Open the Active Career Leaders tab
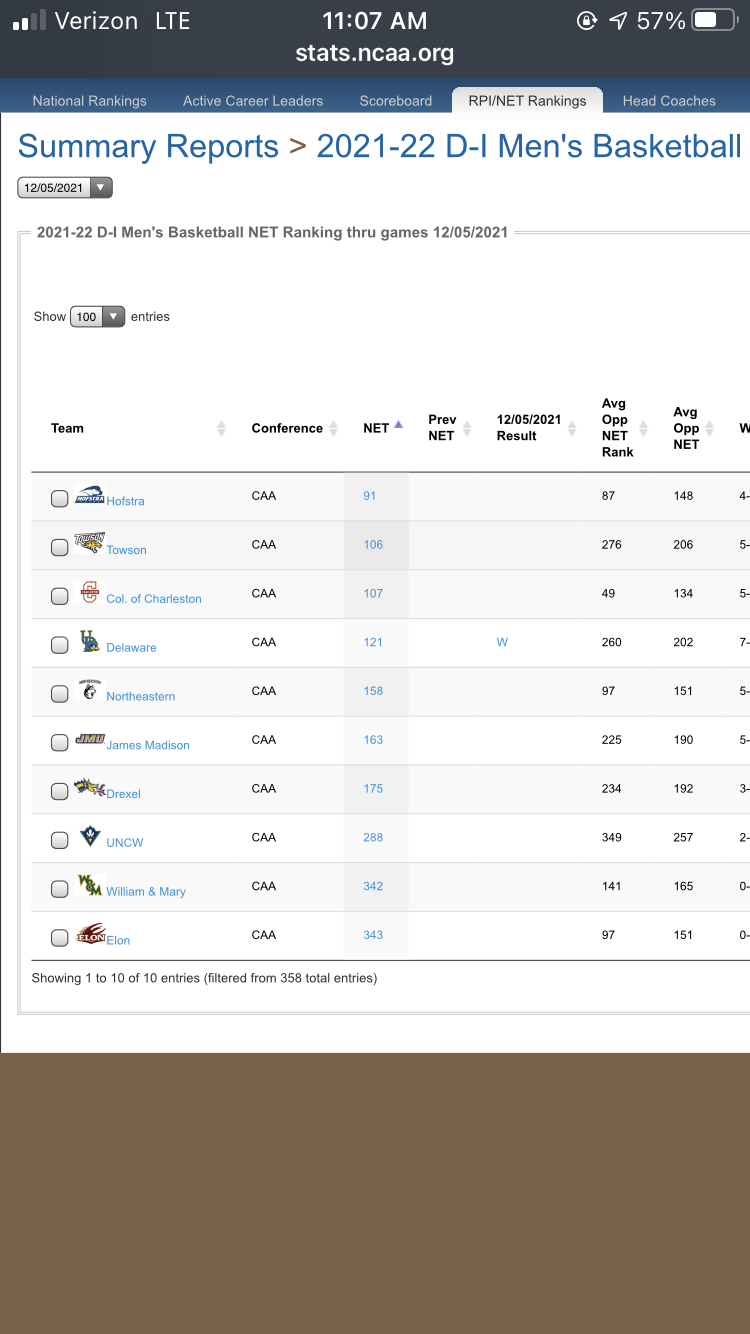The width and height of the screenshot is (750, 1334). point(253,101)
